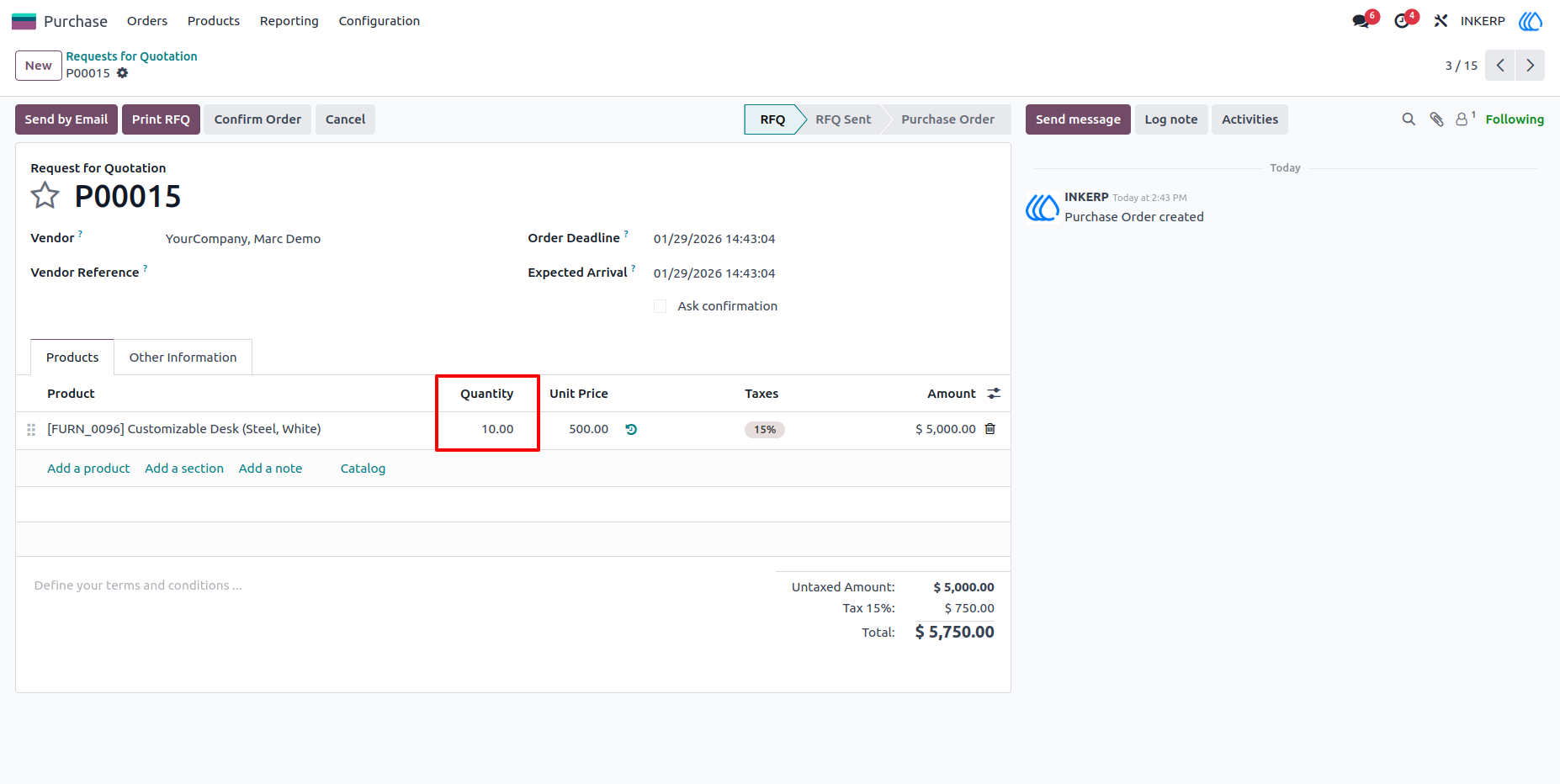The height and width of the screenshot is (784, 1560).
Task: Toggle the Following button
Action: point(1515,119)
